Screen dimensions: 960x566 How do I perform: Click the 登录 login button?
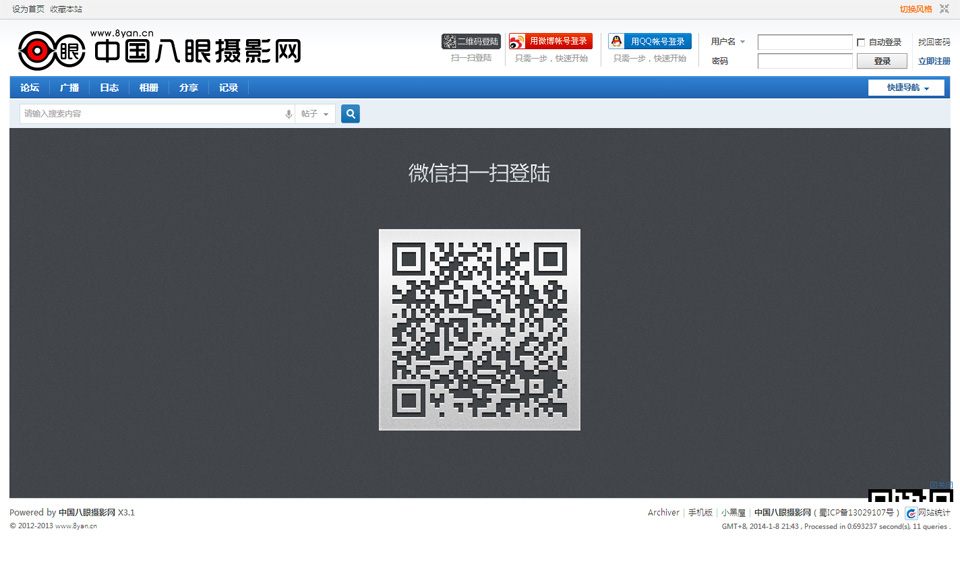882,61
